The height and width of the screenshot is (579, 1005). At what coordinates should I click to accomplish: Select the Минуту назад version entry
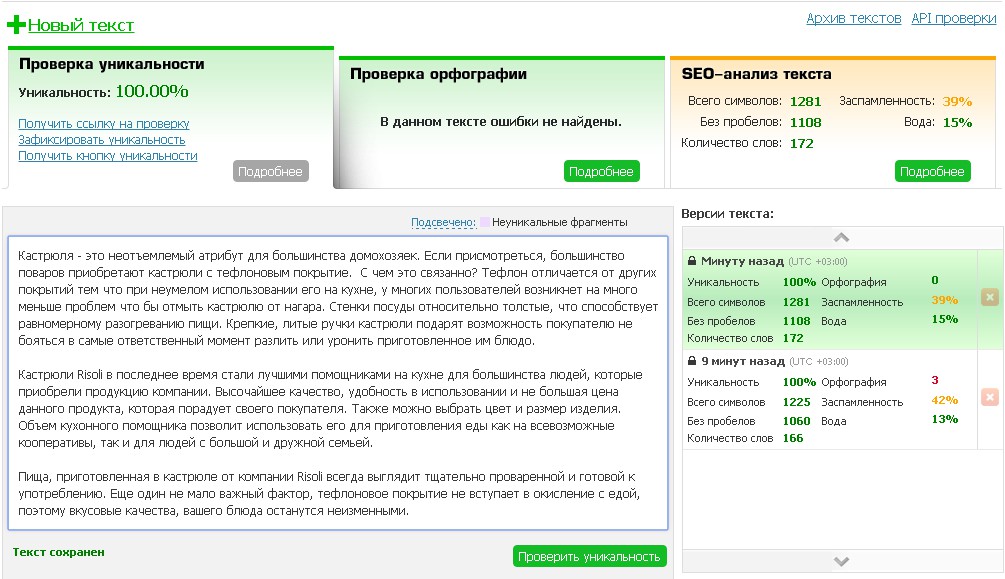[830, 299]
